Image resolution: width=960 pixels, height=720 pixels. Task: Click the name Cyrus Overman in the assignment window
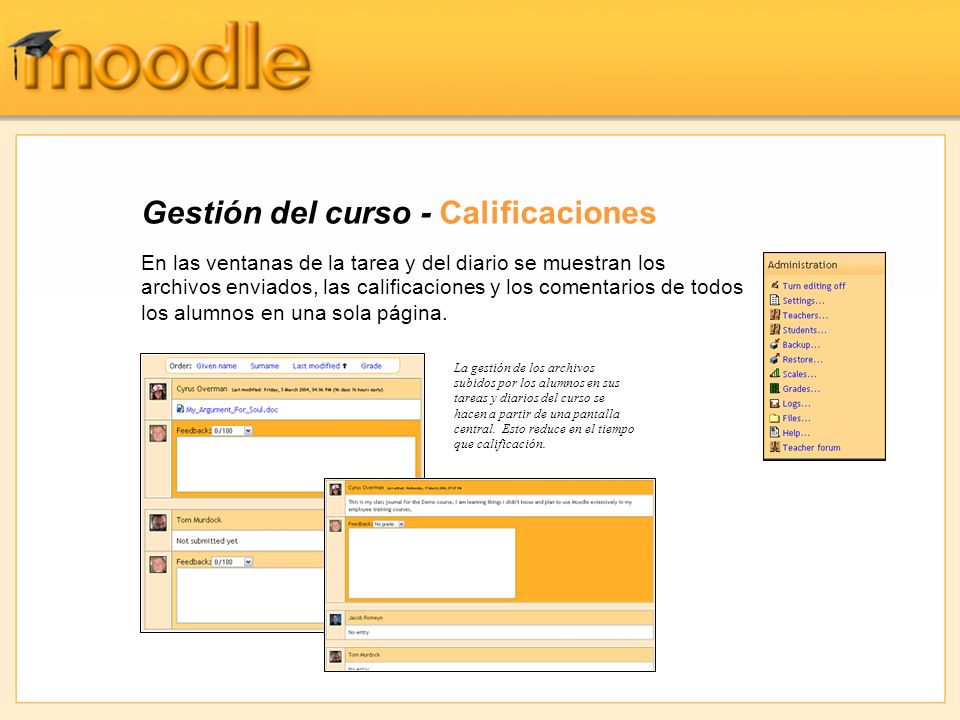click(x=201, y=389)
